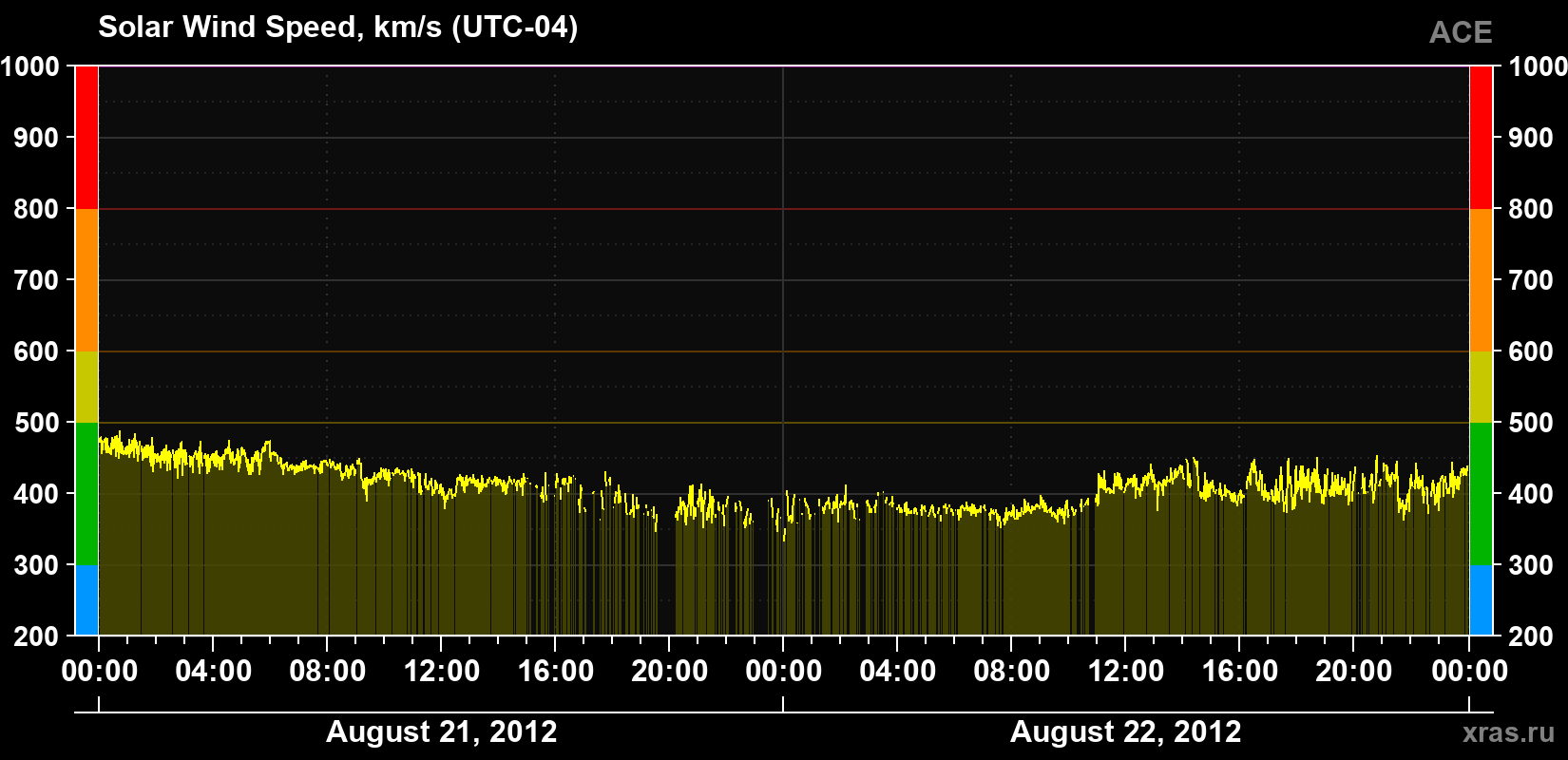Click the 20:00 time label under August 22
The image size is (1568, 760).
pos(1353,672)
